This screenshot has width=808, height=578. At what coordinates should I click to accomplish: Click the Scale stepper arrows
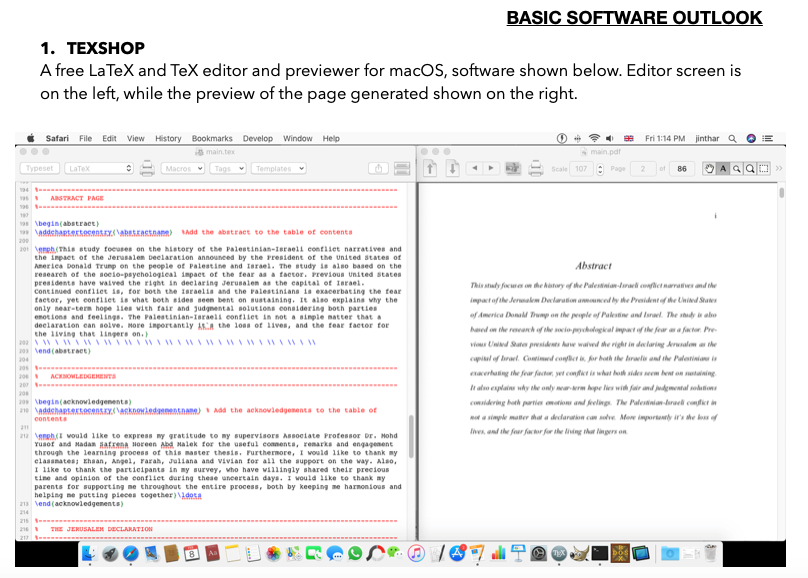click(x=600, y=169)
